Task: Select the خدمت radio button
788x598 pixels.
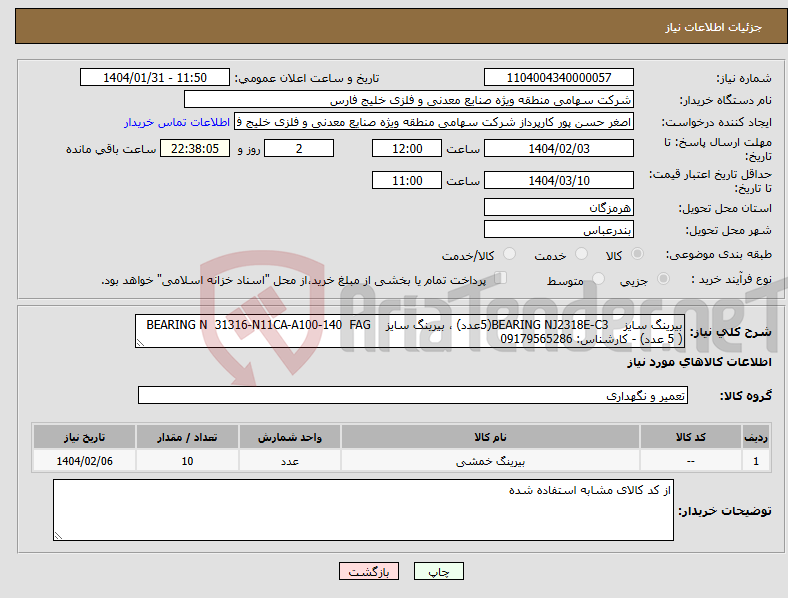Action: [581, 254]
